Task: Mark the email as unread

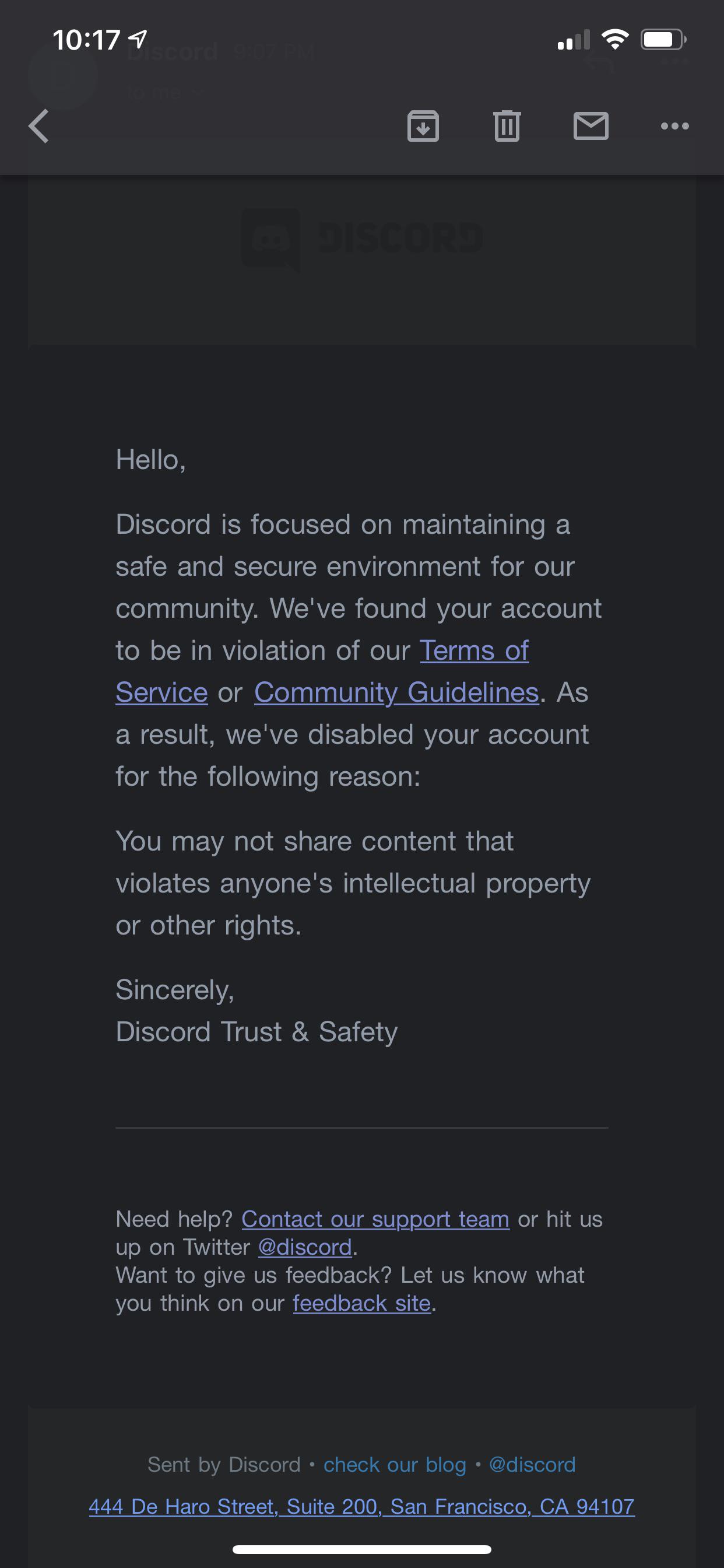Action: point(591,126)
